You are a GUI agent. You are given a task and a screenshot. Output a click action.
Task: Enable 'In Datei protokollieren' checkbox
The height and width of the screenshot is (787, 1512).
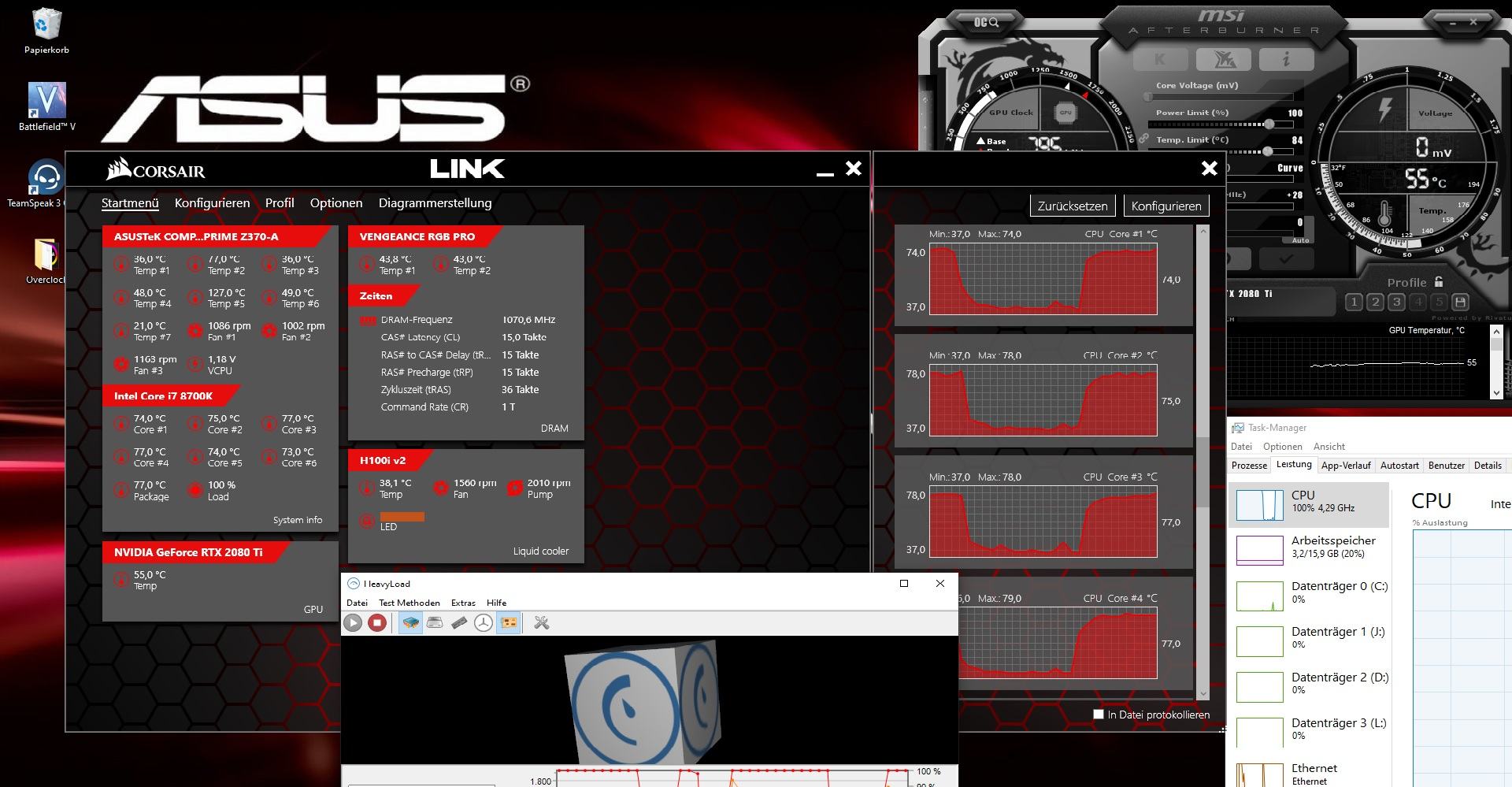click(1099, 715)
